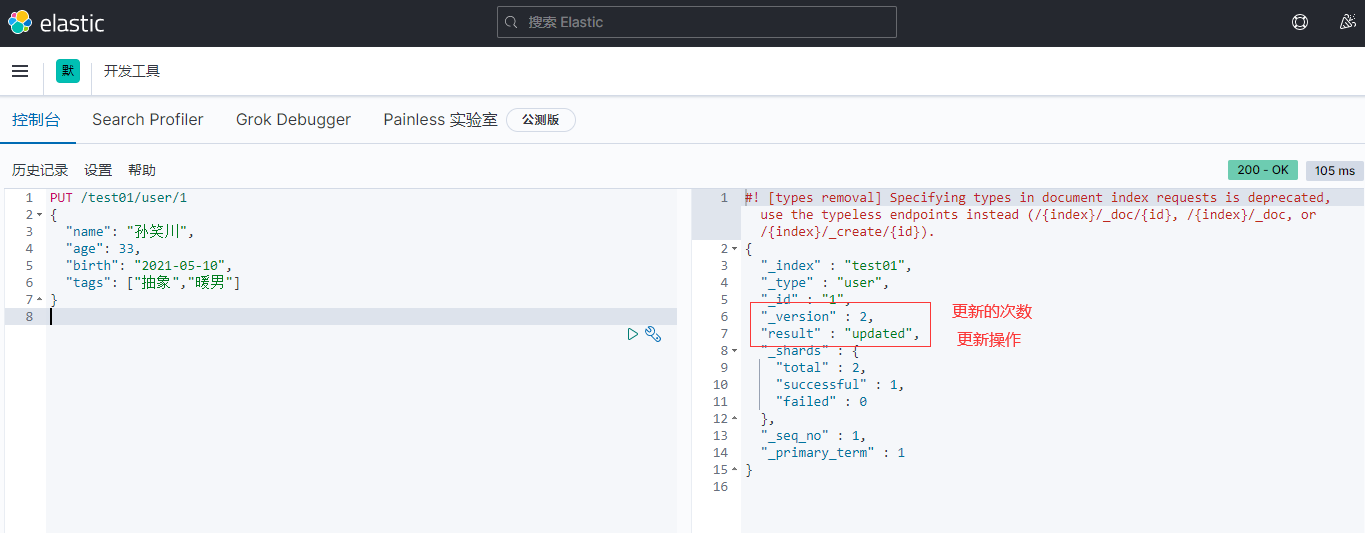1365x533 pixels.
Task: Click the "failed" : 0 response line
Action: point(821,402)
